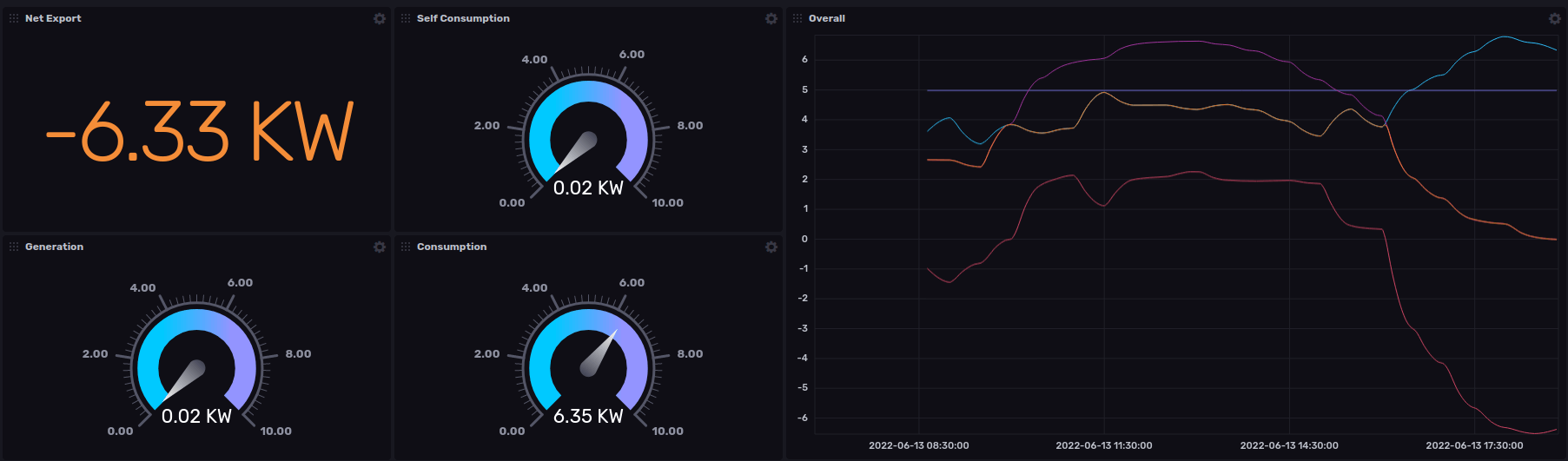Grab the Net Export panel drag handle
The height and width of the screenshot is (461, 1568).
point(14,18)
